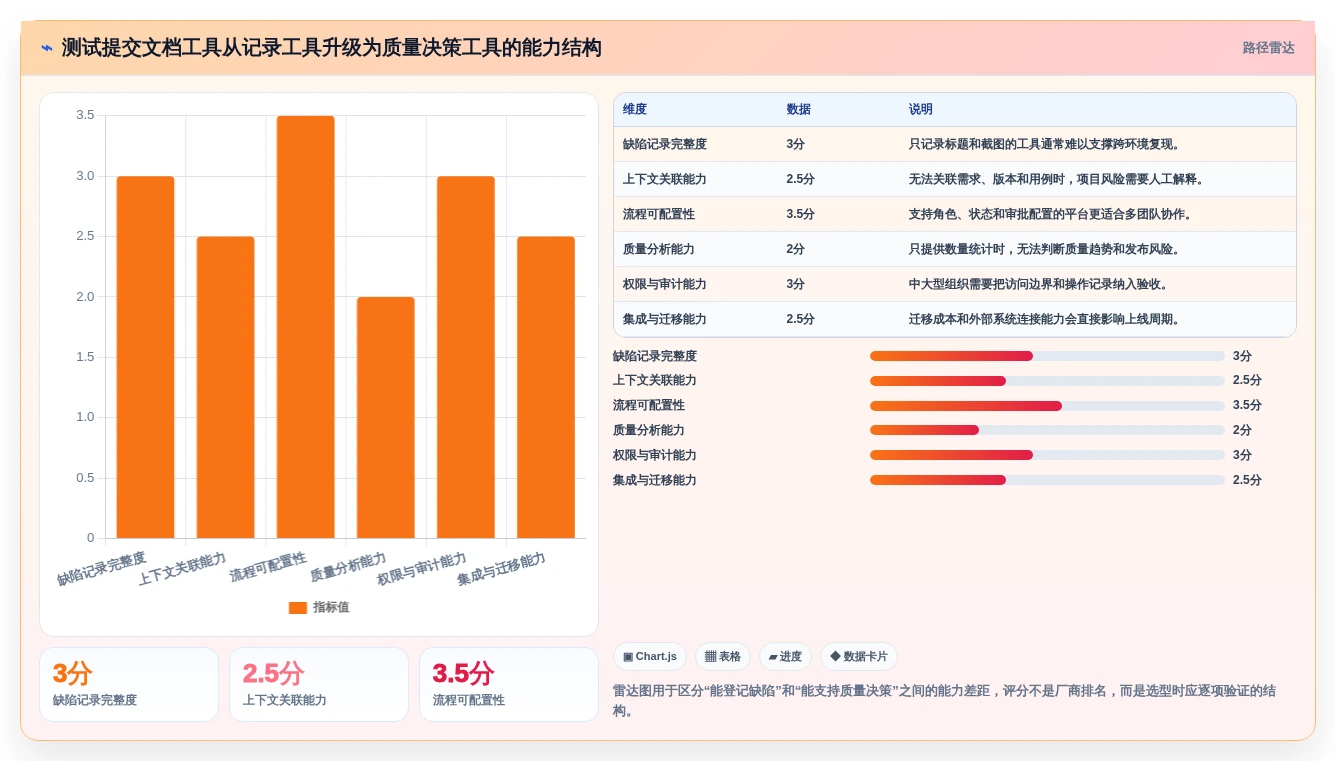1336x761 pixels.
Task: Click the Chart.js tag button
Action: [x=650, y=656]
